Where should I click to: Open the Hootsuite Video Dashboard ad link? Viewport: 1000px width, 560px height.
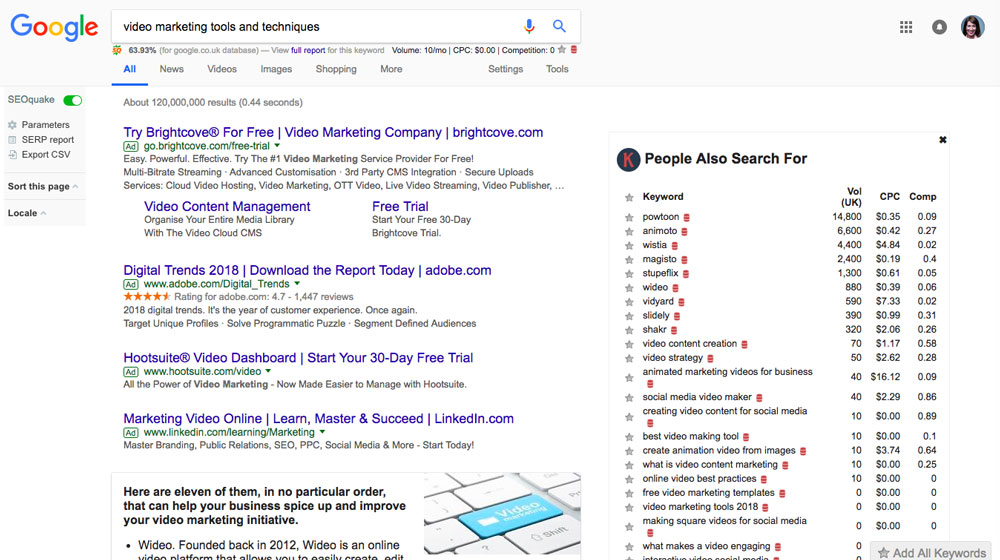(x=298, y=358)
